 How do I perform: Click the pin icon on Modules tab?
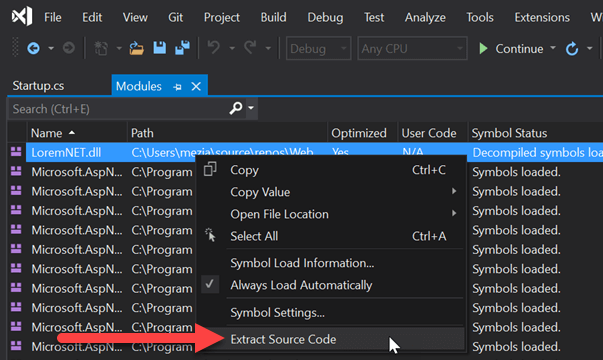[177, 87]
